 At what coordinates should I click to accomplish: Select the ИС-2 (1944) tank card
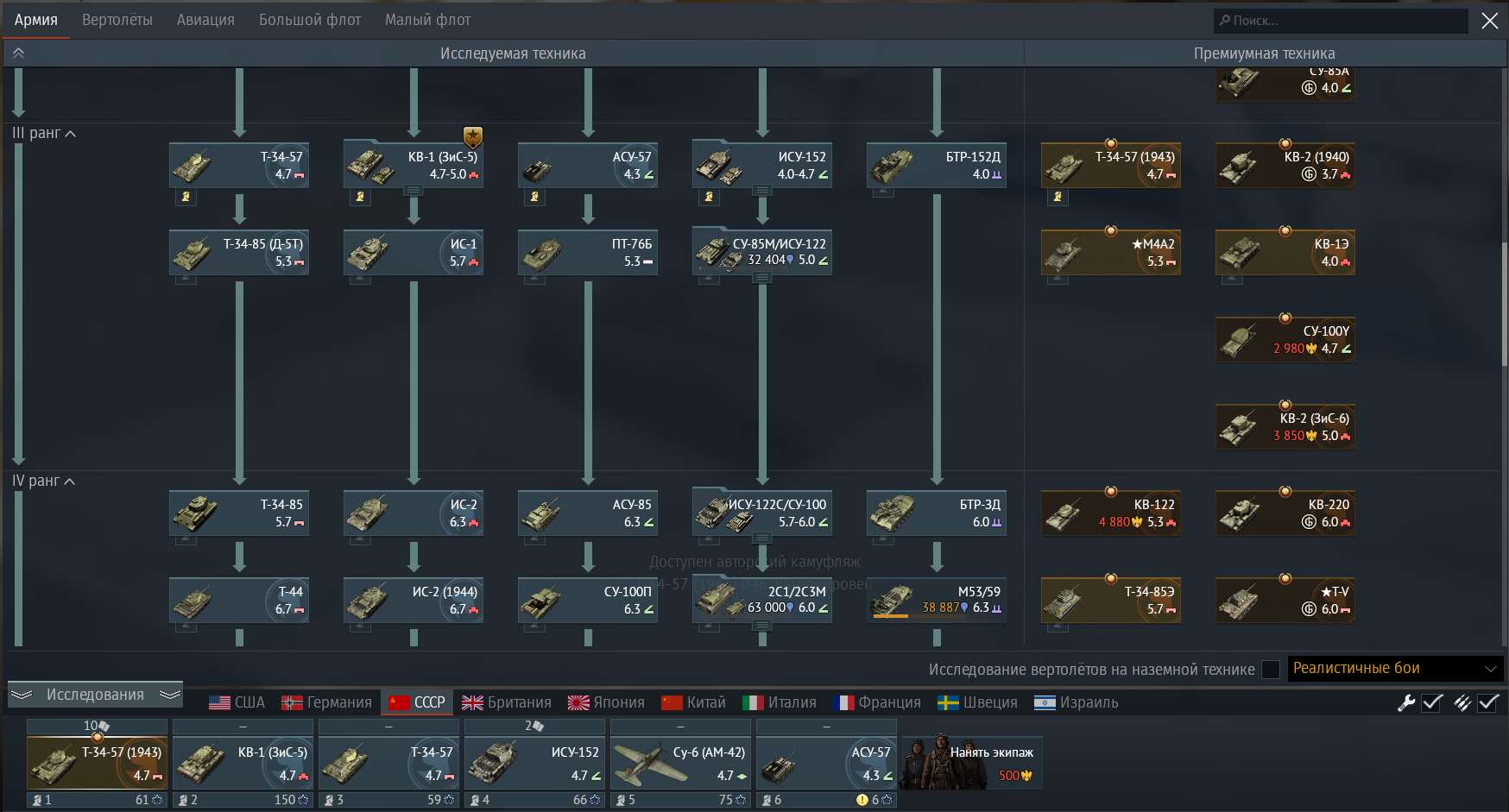(x=414, y=600)
